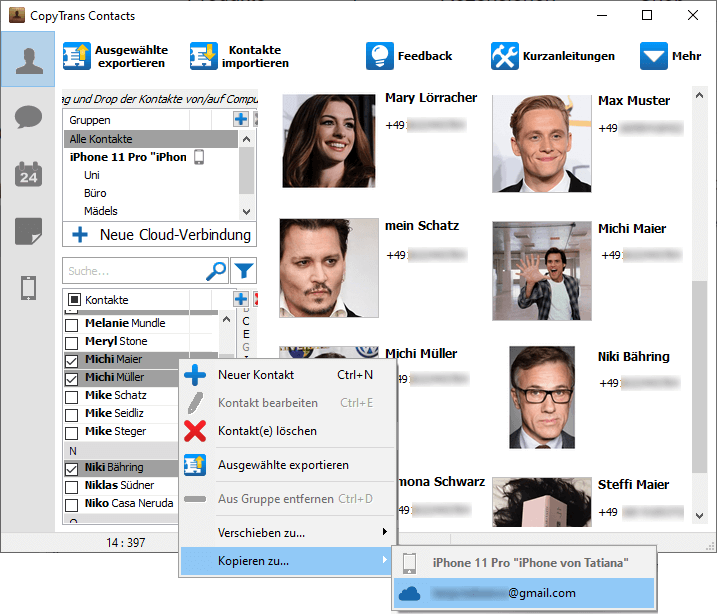Jump to letter C in the alphabet index

[246, 321]
